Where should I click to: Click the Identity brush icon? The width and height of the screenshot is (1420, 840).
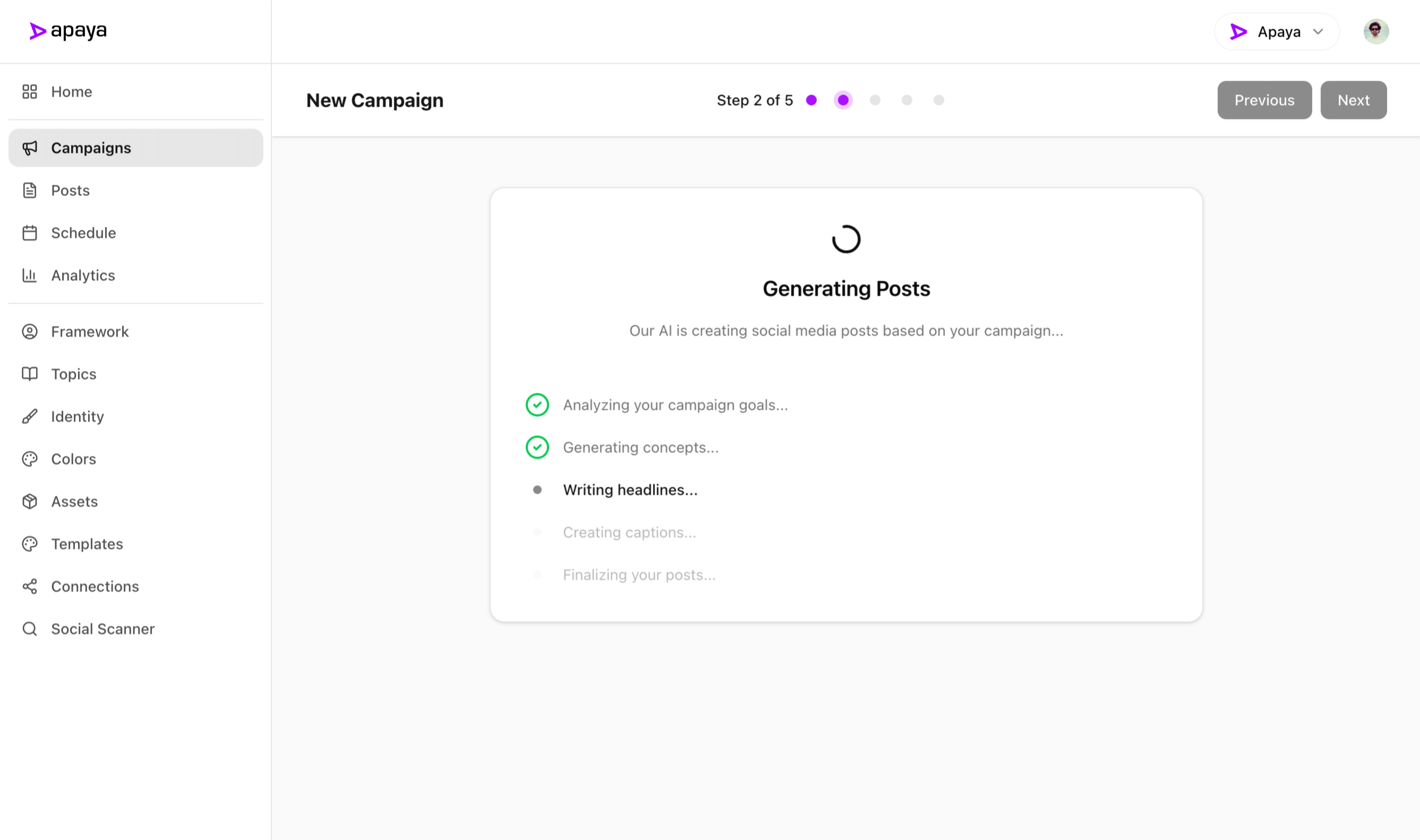tap(29, 417)
